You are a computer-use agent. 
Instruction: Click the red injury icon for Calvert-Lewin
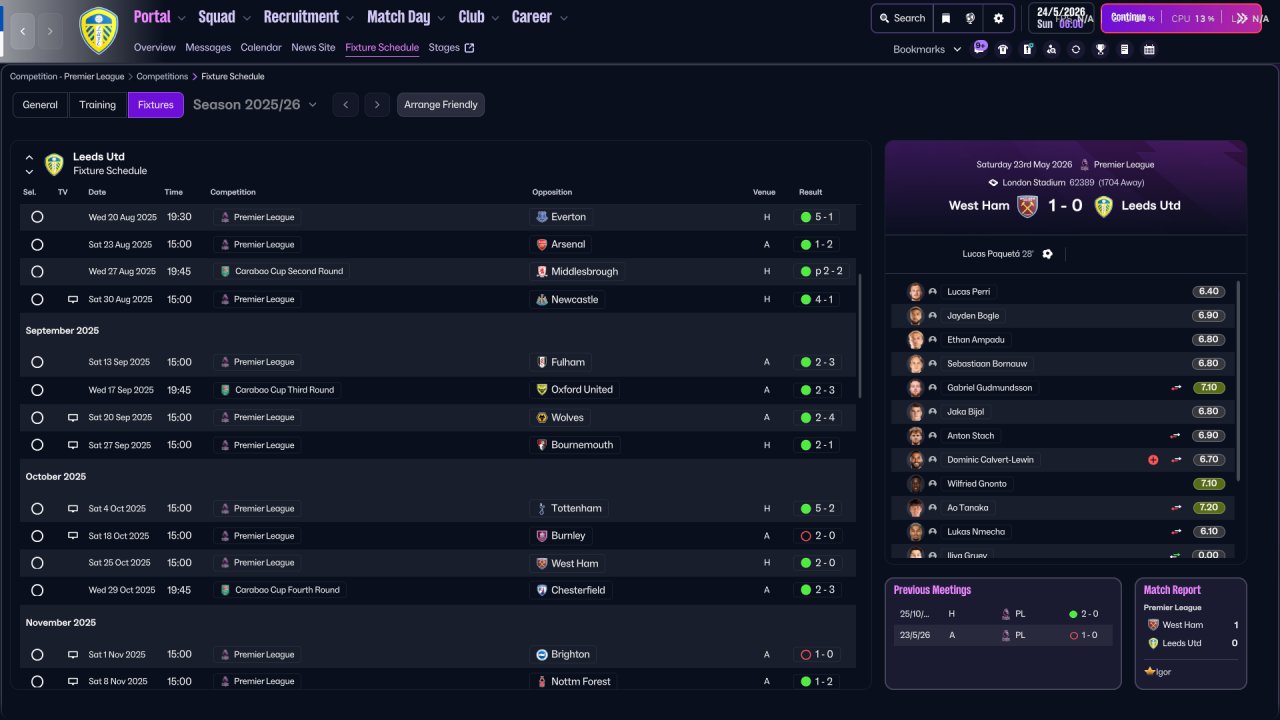coord(1153,460)
